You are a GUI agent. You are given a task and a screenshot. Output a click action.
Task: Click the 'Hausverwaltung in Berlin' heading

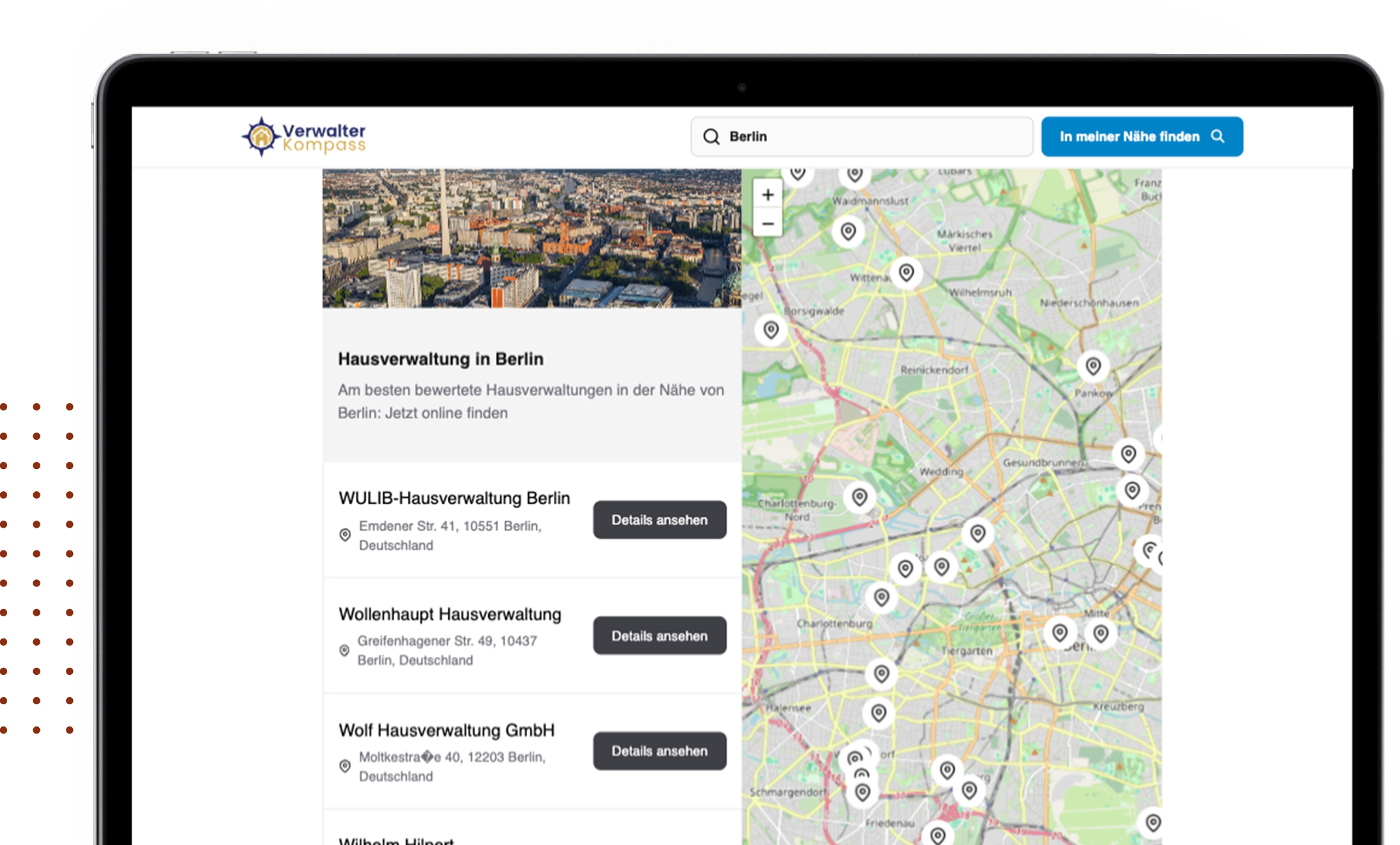coord(441,359)
